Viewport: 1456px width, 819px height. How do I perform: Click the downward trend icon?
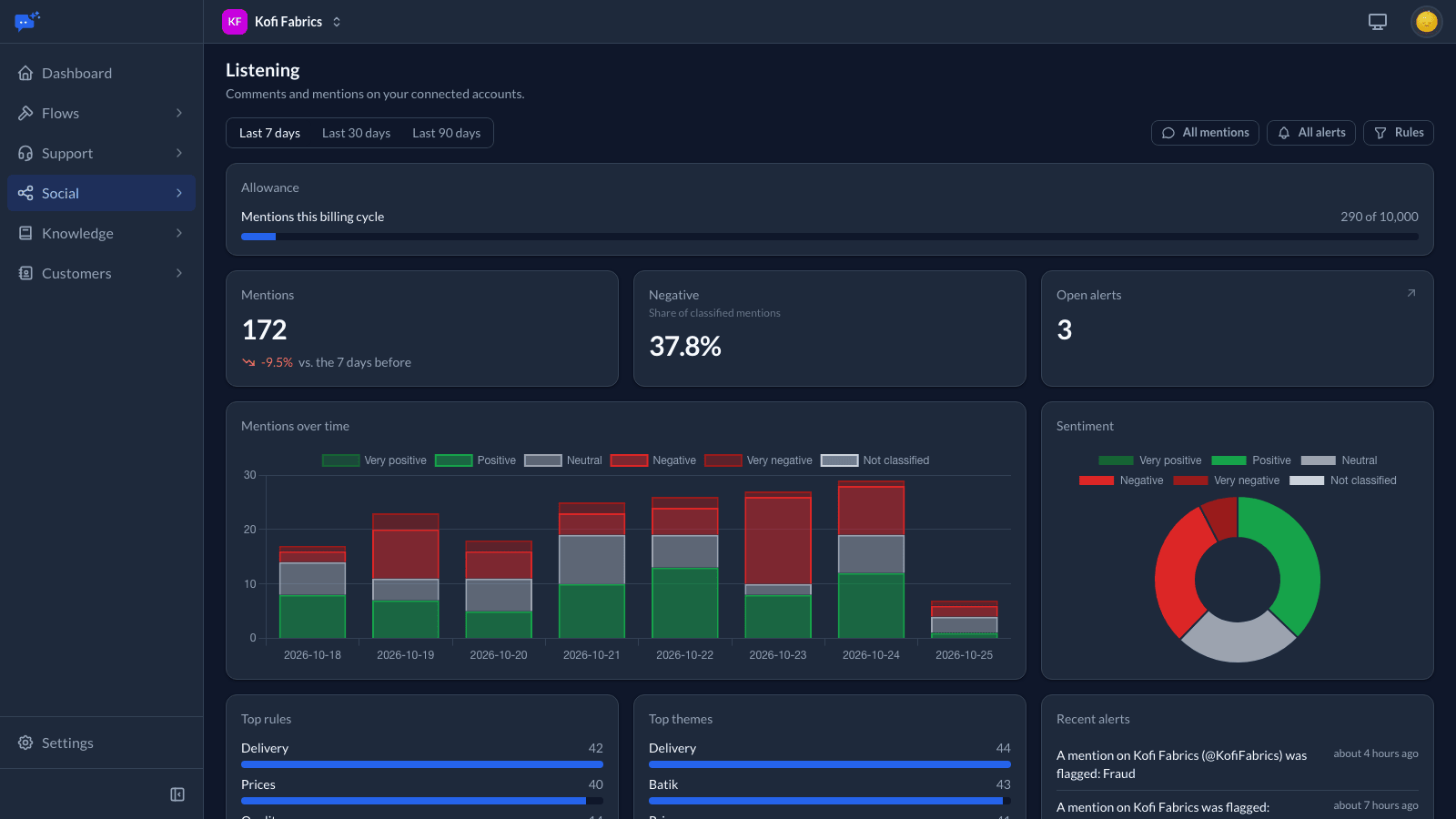(x=248, y=362)
